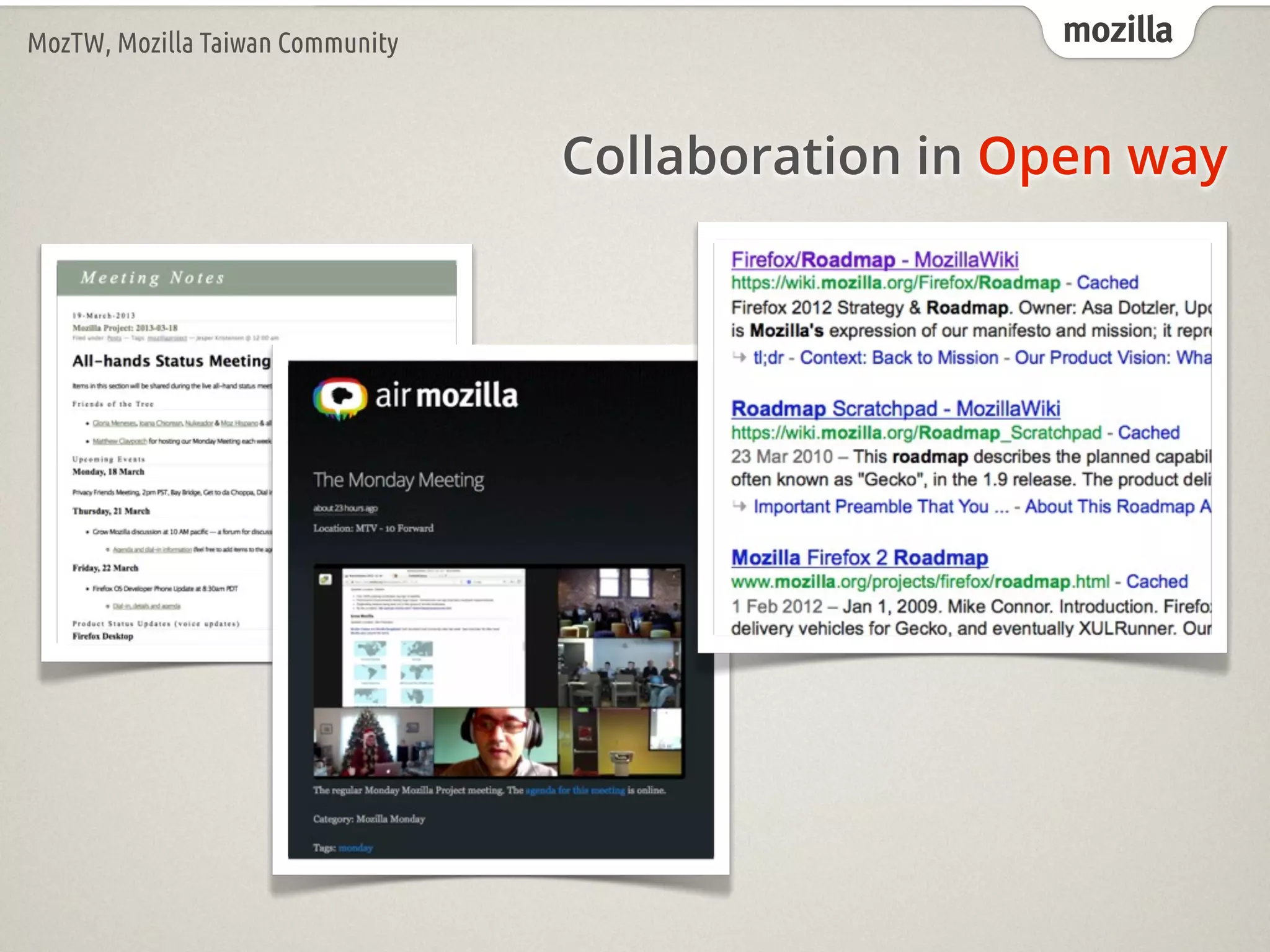Click the 'Matthew Claypotch' link in notes
The width and height of the screenshot is (1270, 952).
[x=120, y=441]
